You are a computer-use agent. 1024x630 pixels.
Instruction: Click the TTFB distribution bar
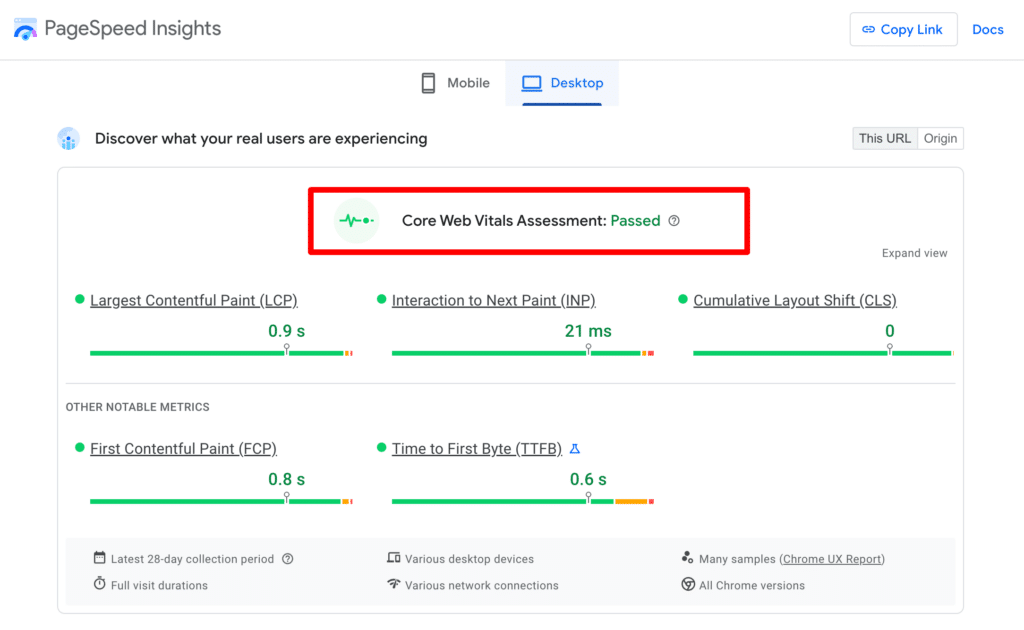click(x=522, y=501)
